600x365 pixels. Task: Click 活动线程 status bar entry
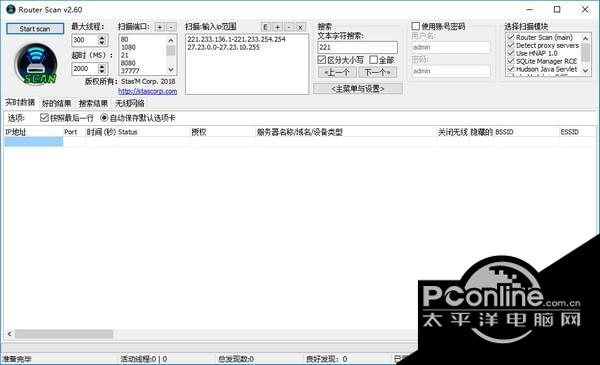[143, 359]
